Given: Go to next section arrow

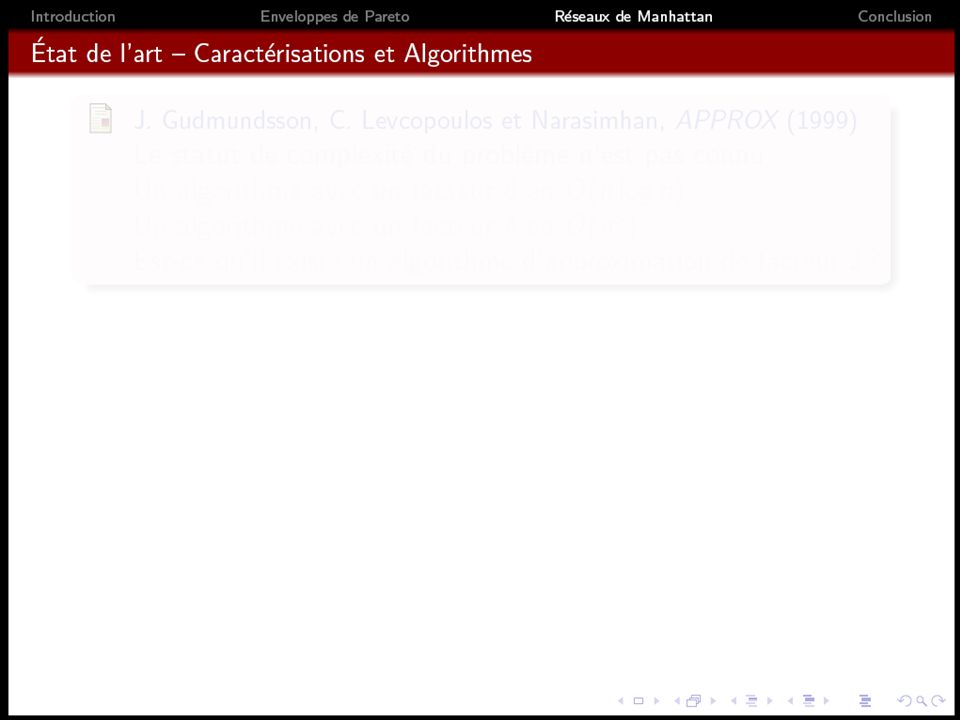Looking at the screenshot, I should [x=827, y=701].
